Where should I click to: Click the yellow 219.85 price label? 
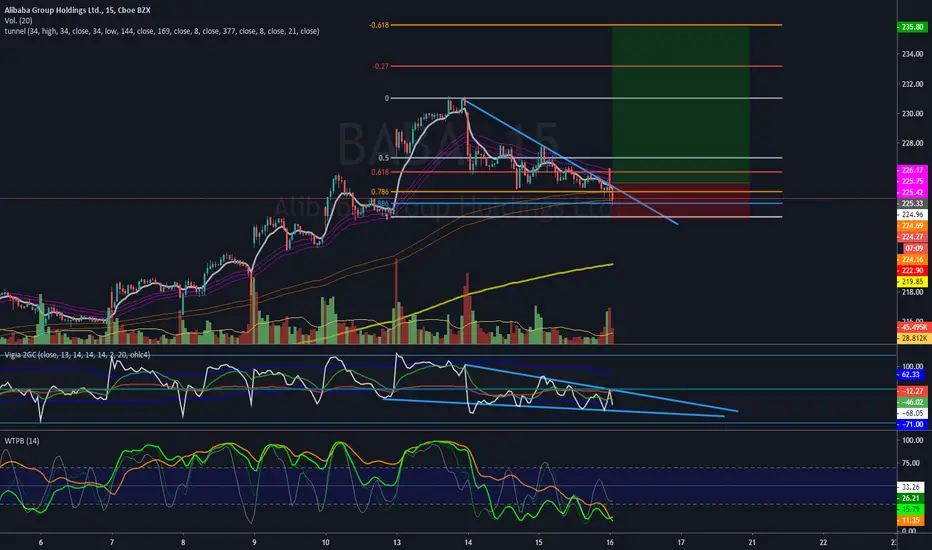point(912,281)
